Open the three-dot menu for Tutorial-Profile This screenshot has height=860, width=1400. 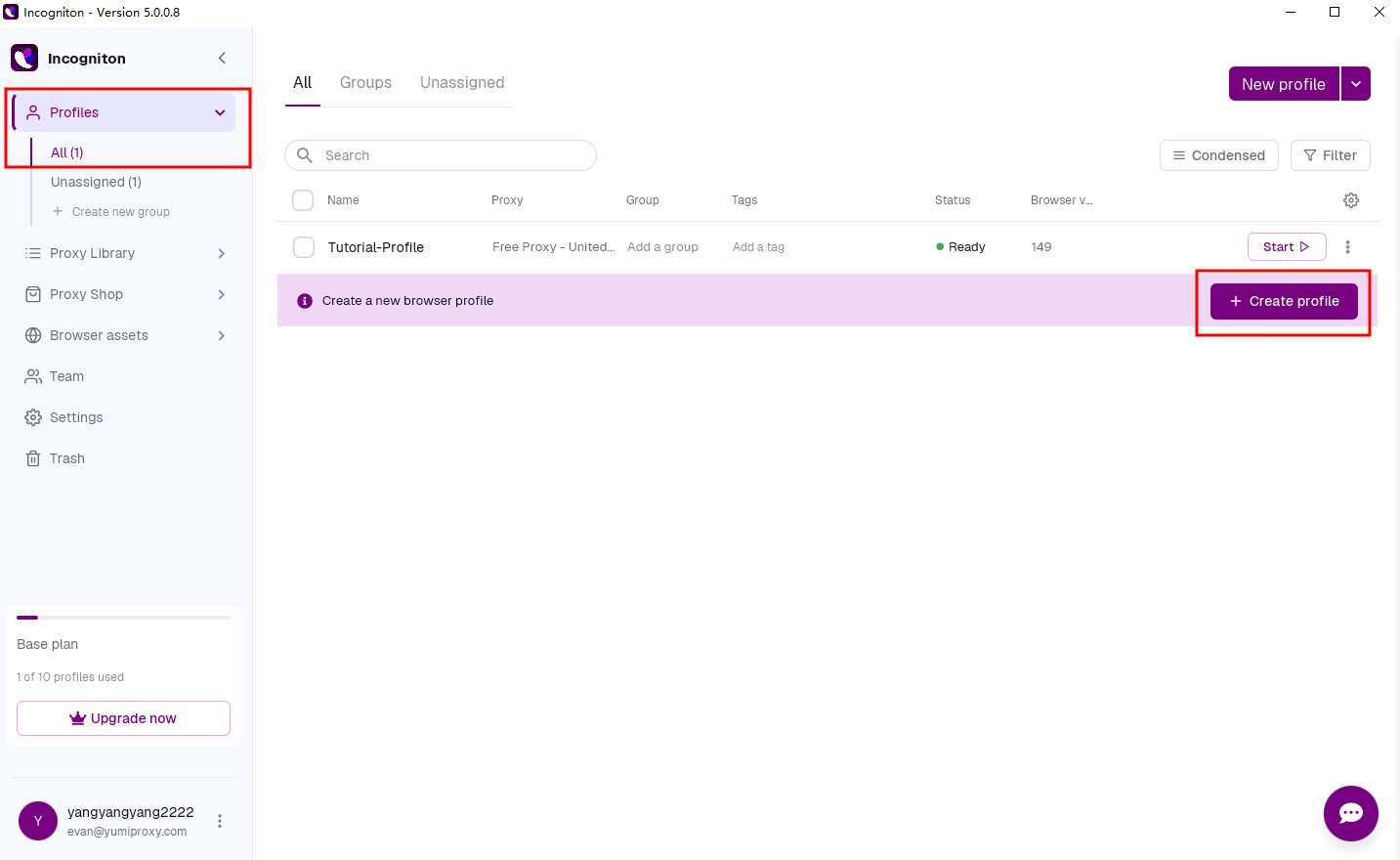[1348, 247]
